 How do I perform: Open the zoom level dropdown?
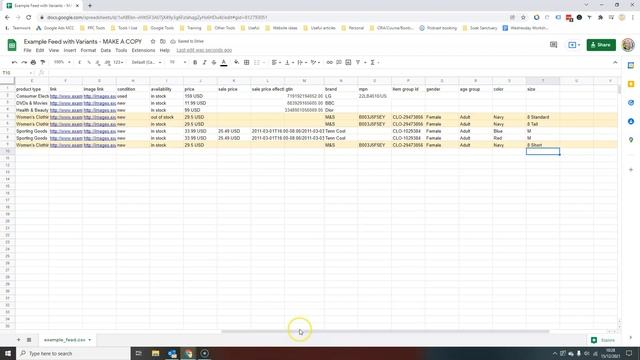[x=62, y=62]
